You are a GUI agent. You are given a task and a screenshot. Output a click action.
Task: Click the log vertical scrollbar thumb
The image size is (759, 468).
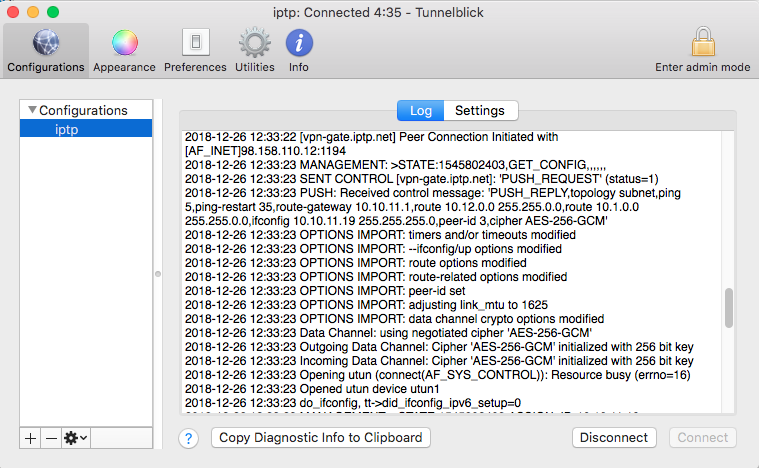[728, 308]
